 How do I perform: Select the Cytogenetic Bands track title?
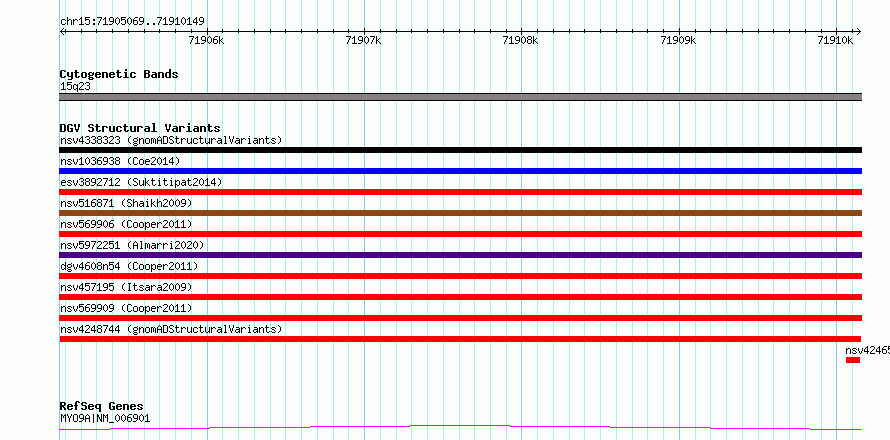coord(119,74)
